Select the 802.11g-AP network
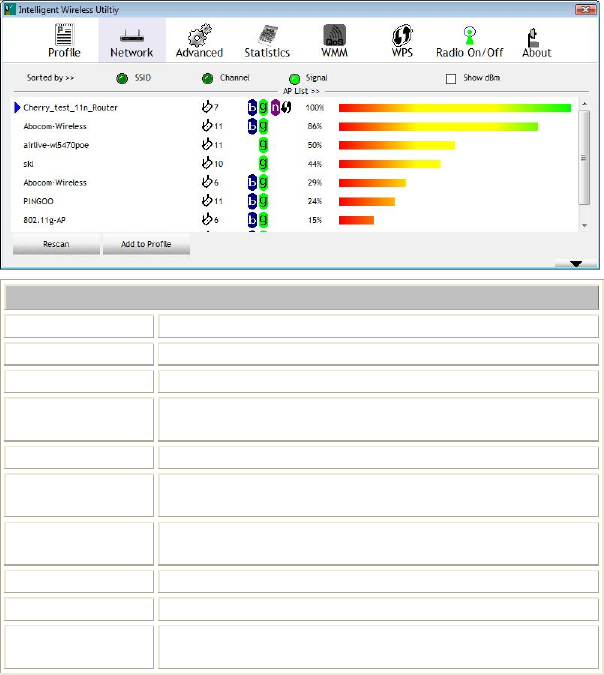 coord(44,220)
